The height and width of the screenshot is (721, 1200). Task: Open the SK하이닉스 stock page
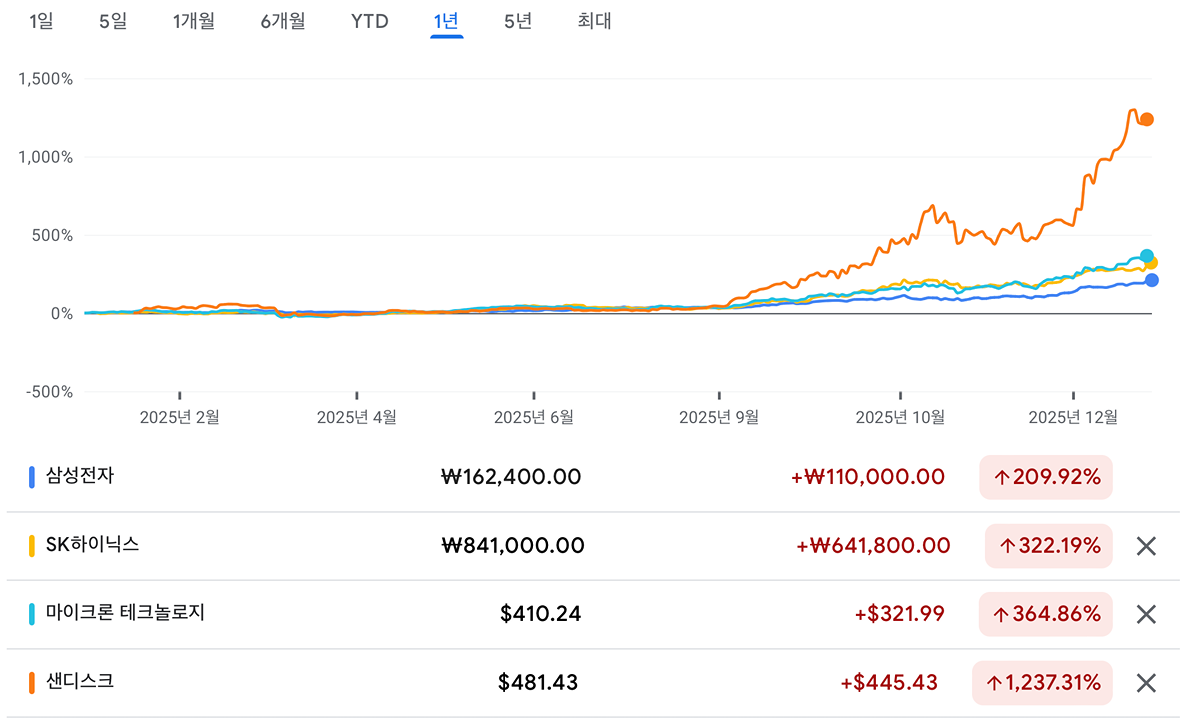(x=92, y=545)
